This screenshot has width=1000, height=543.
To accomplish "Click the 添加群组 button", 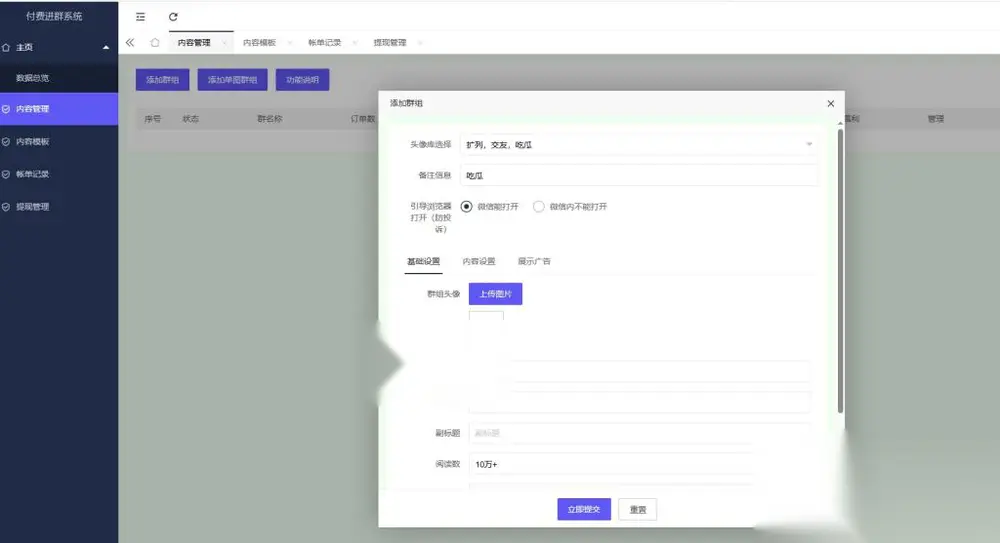I will (163, 80).
